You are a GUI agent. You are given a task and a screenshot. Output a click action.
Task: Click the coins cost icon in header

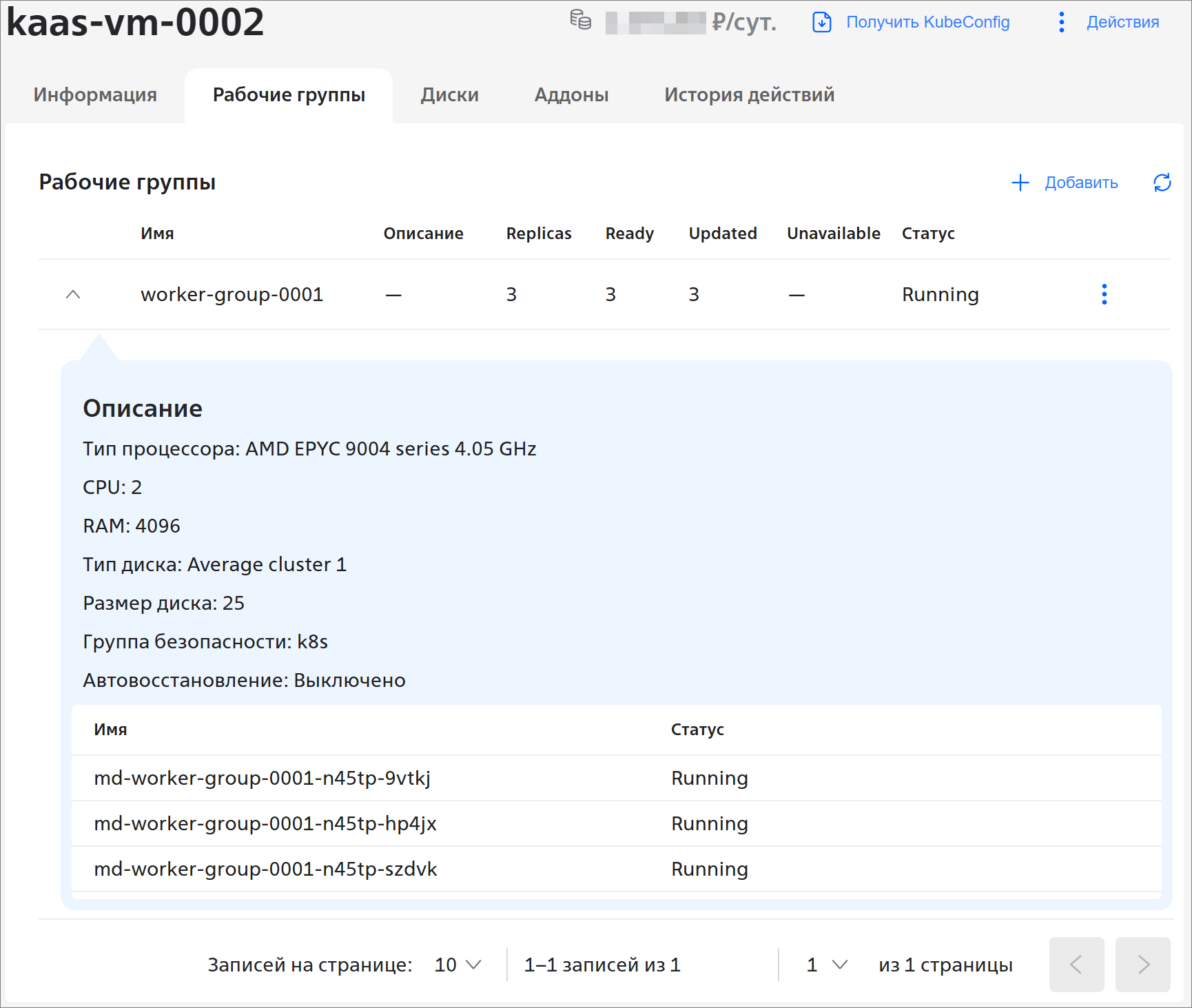pyautogui.click(x=580, y=20)
